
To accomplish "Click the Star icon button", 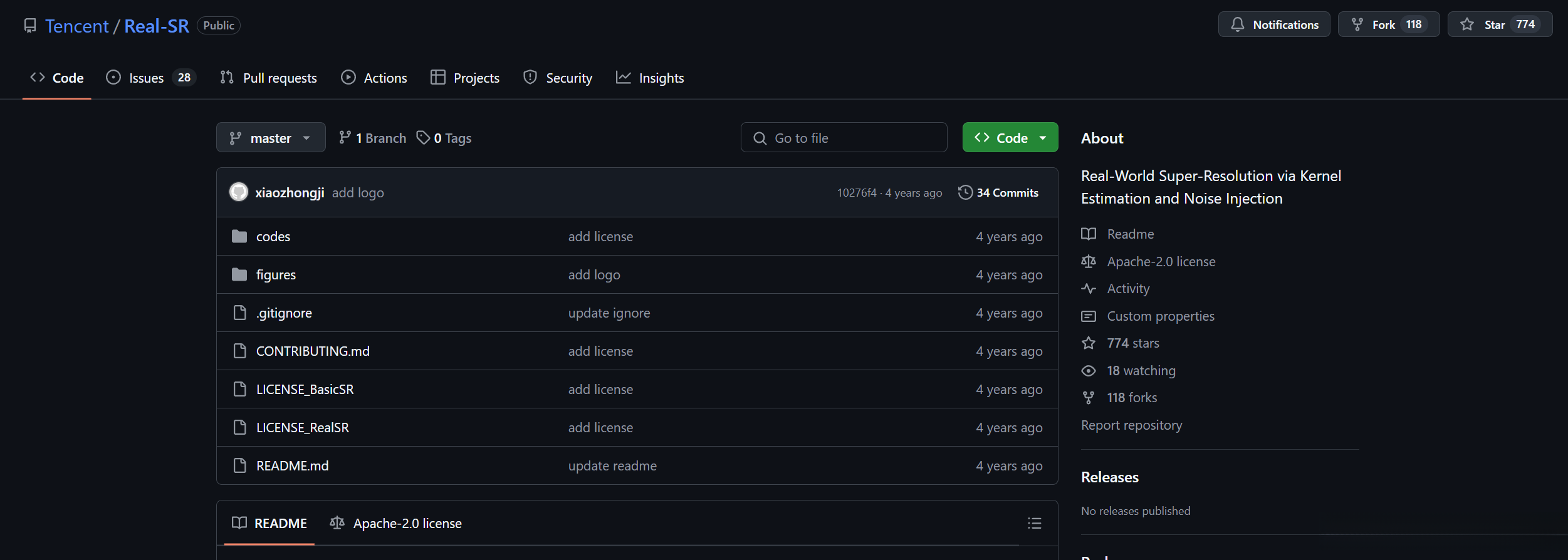I will click(x=1467, y=24).
